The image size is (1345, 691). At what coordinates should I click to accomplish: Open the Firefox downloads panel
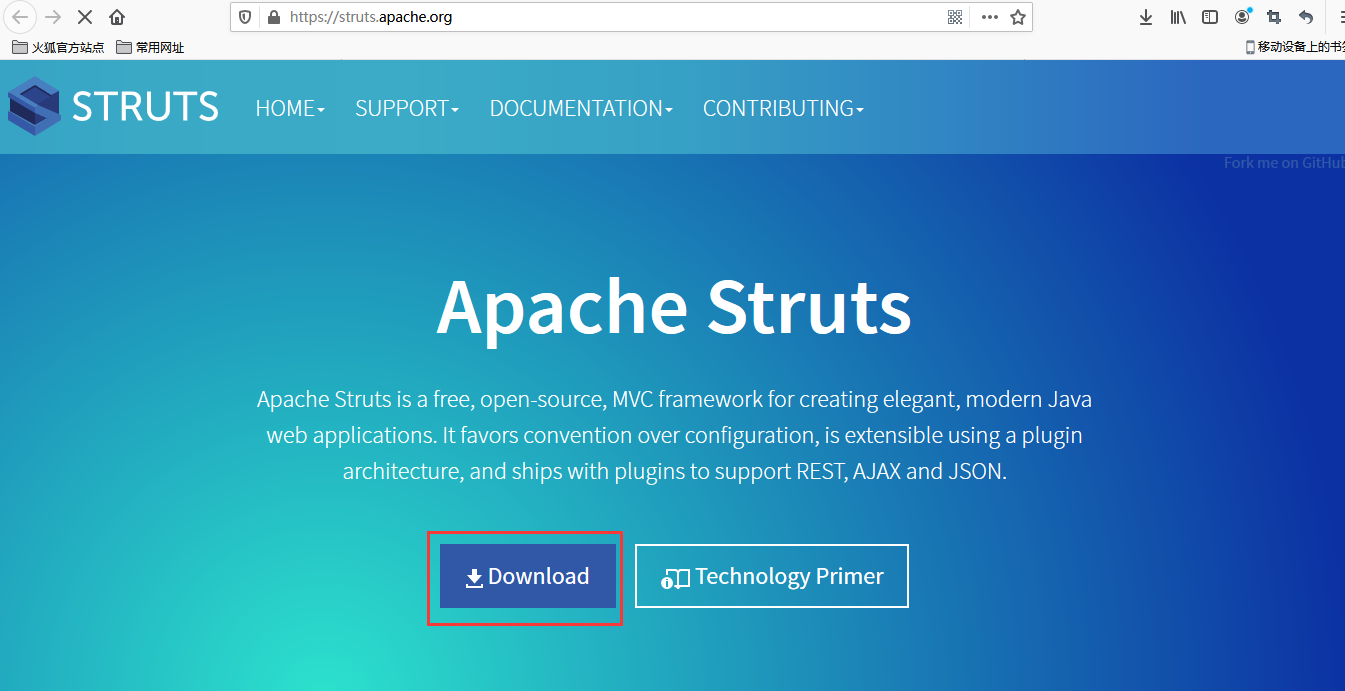(1146, 16)
